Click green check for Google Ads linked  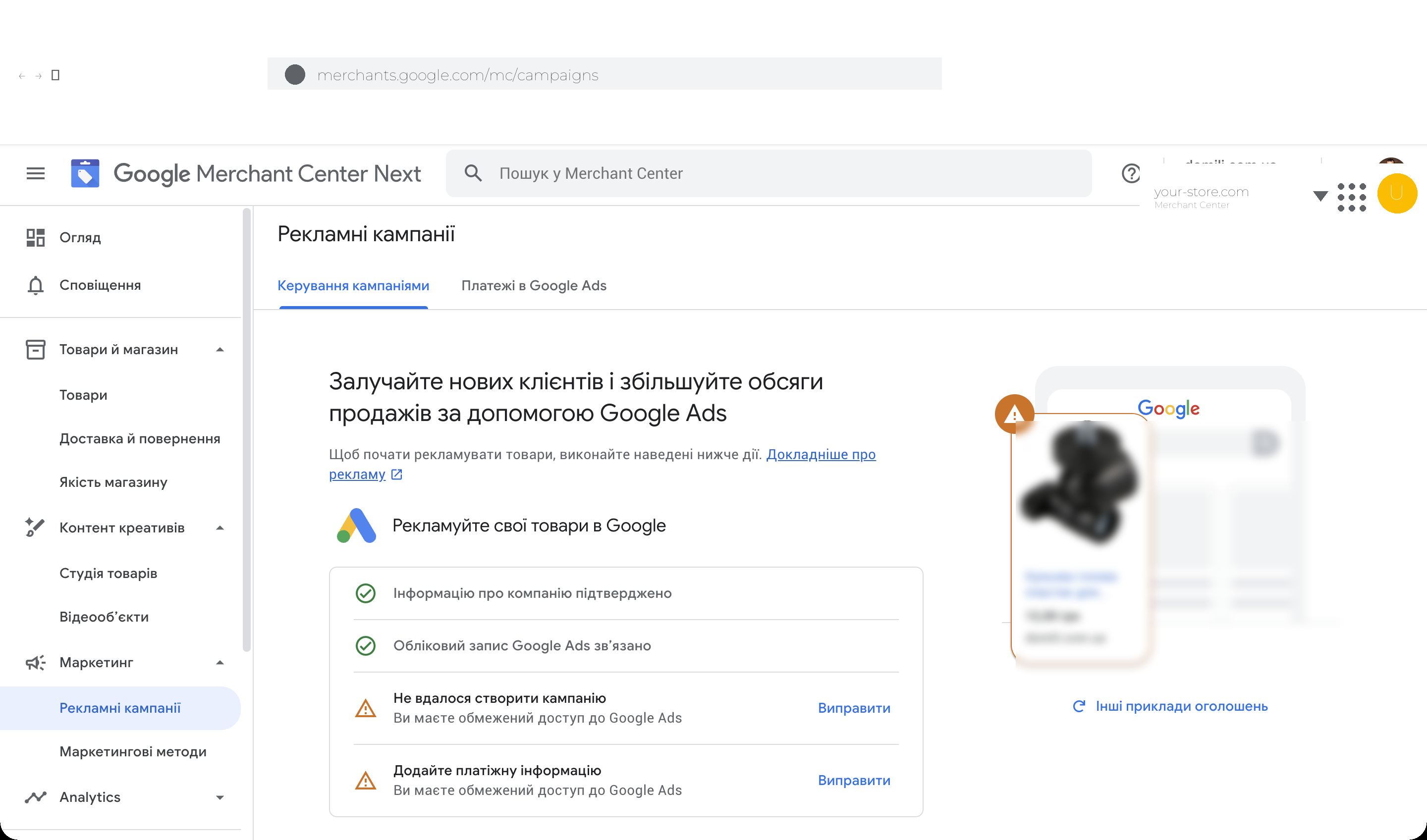tap(365, 646)
